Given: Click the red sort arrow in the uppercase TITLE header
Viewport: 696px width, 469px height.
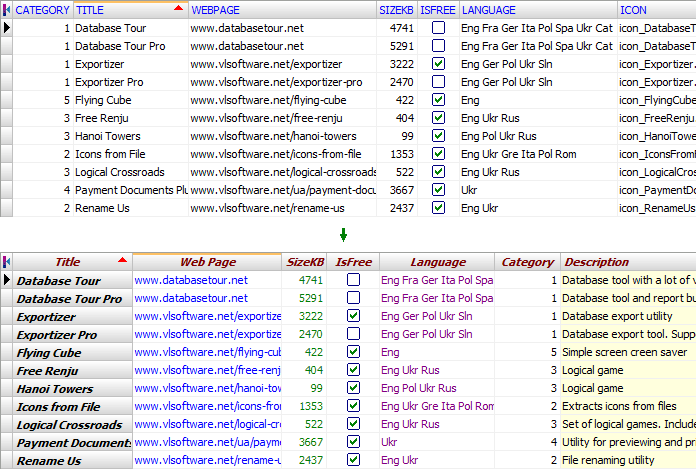Looking at the screenshot, I should tap(178, 9).
